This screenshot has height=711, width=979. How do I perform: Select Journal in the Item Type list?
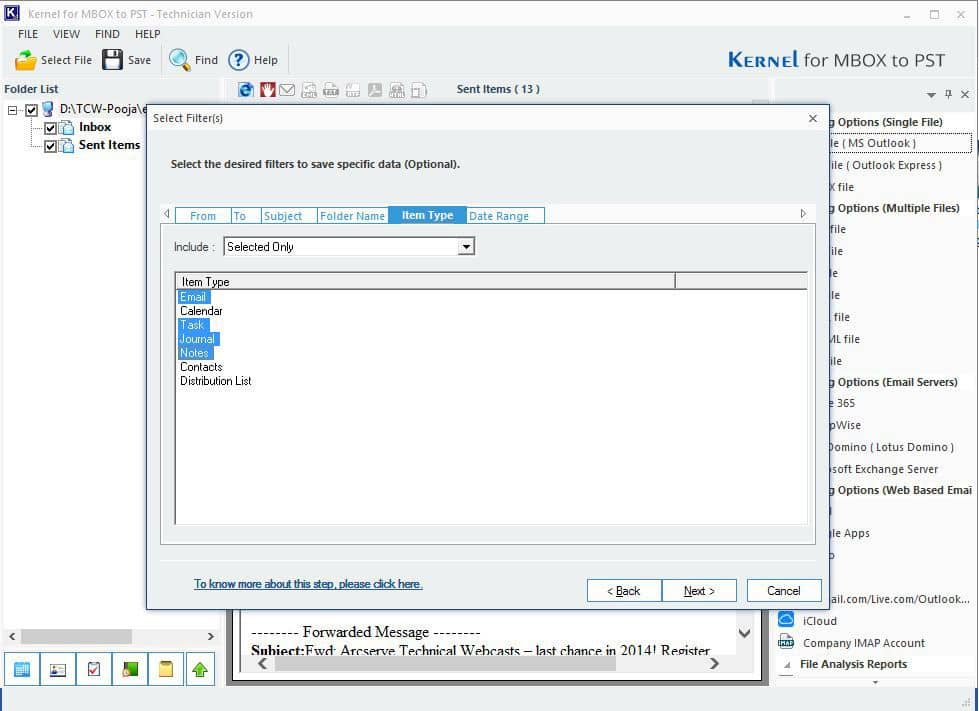coord(197,339)
